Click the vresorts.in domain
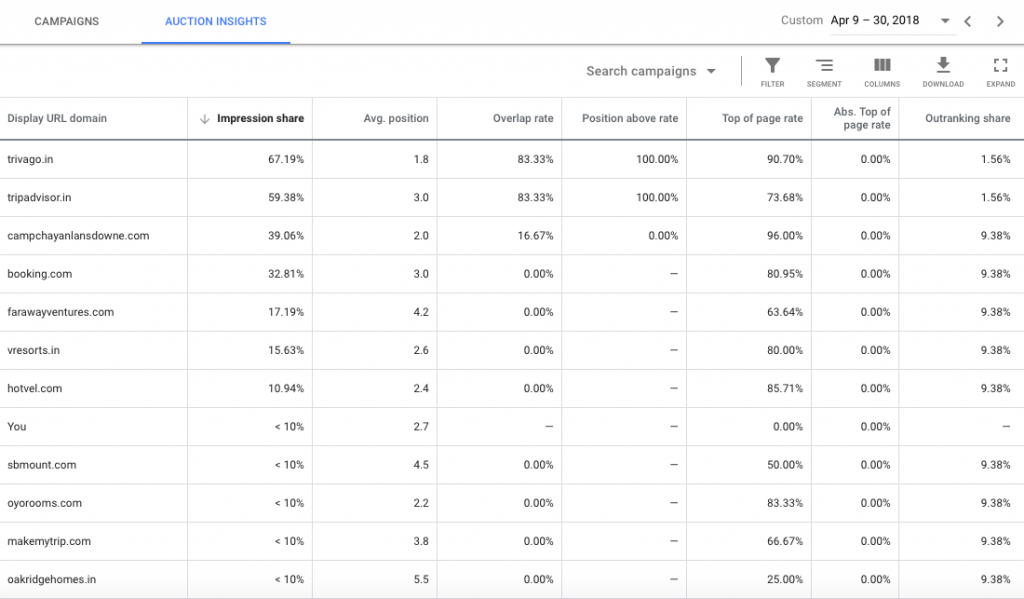Viewport: 1024px width, 599px height. pyautogui.click(x=33, y=350)
